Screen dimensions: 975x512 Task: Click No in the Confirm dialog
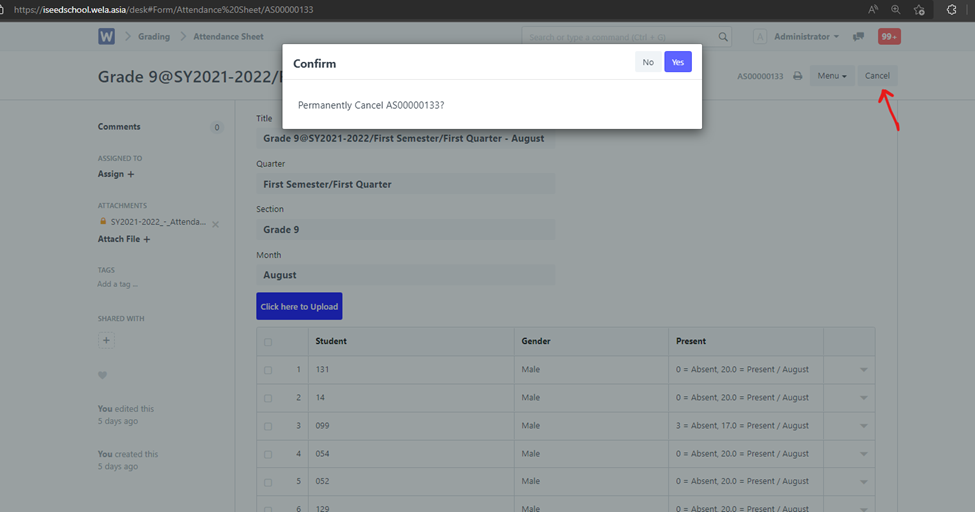(x=648, y=62)
